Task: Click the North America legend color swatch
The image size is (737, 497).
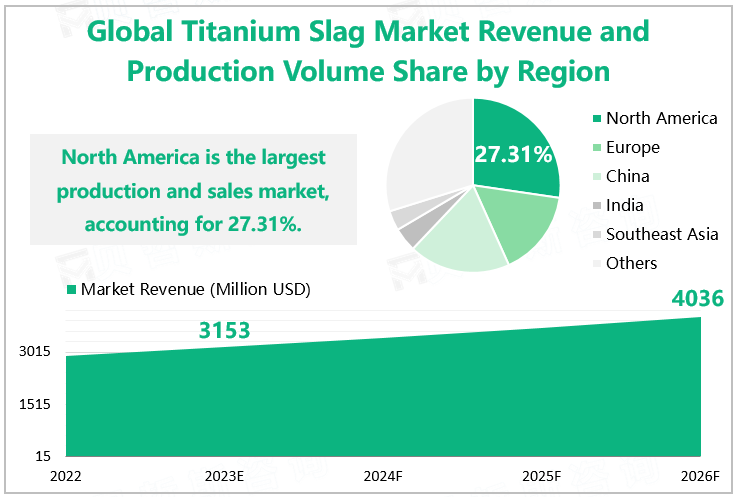Action: (596, 119)
